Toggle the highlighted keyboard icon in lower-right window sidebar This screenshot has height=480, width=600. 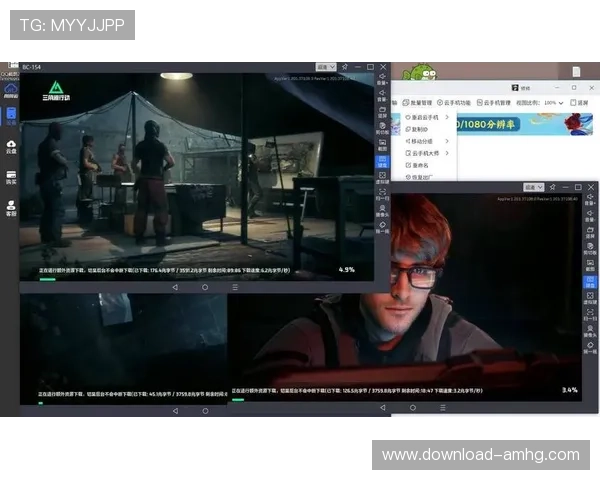pos(590,279)
